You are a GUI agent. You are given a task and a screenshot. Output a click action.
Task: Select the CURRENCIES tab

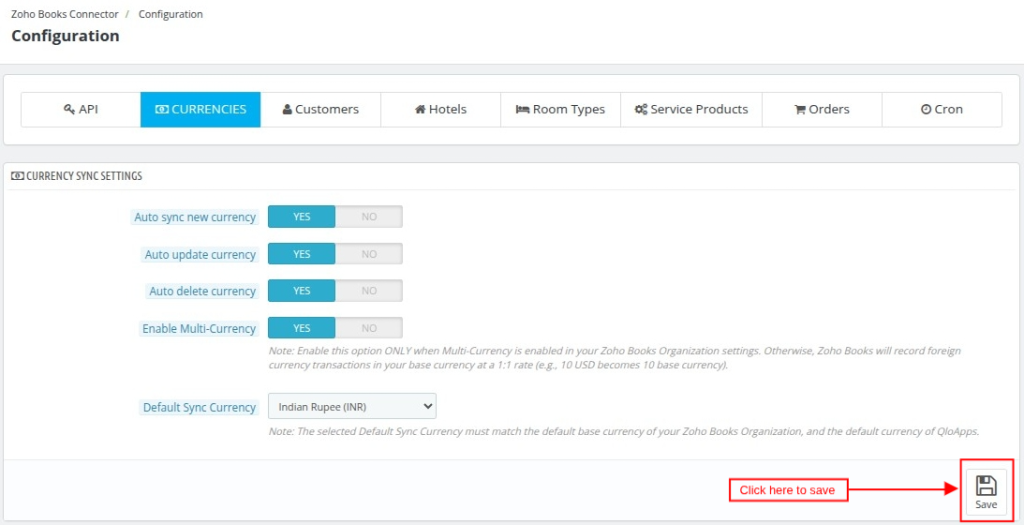(x=200, y=110)
